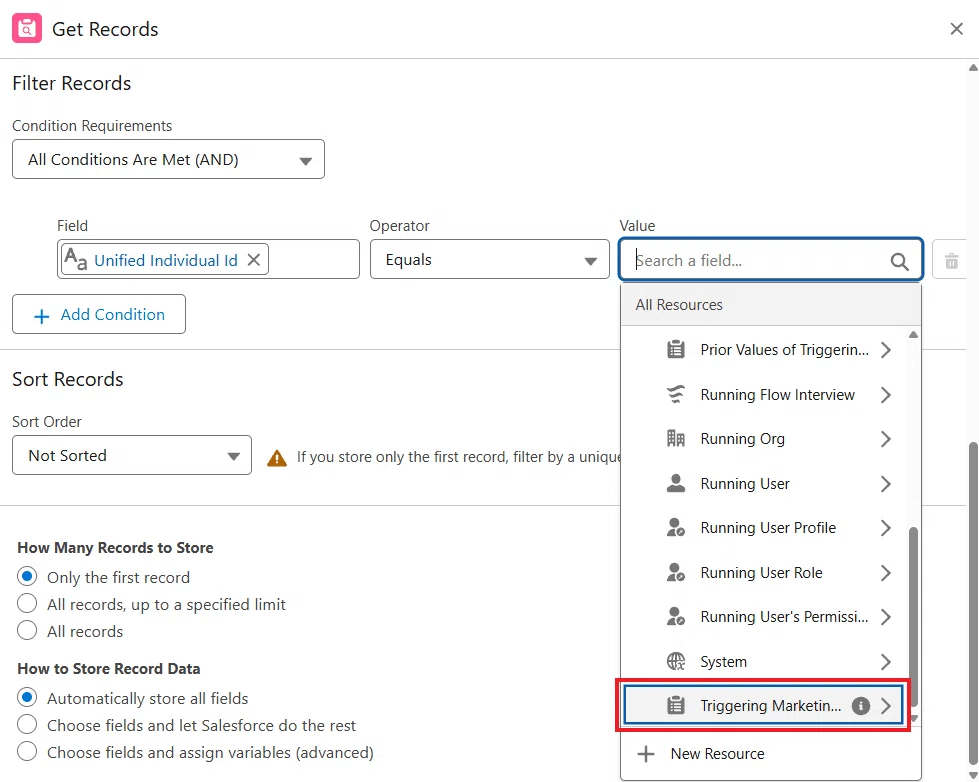Image resolution: width=979 pixels, height=782 pixels.
Task: Select the All records radio button
Action: pos(27,630)
